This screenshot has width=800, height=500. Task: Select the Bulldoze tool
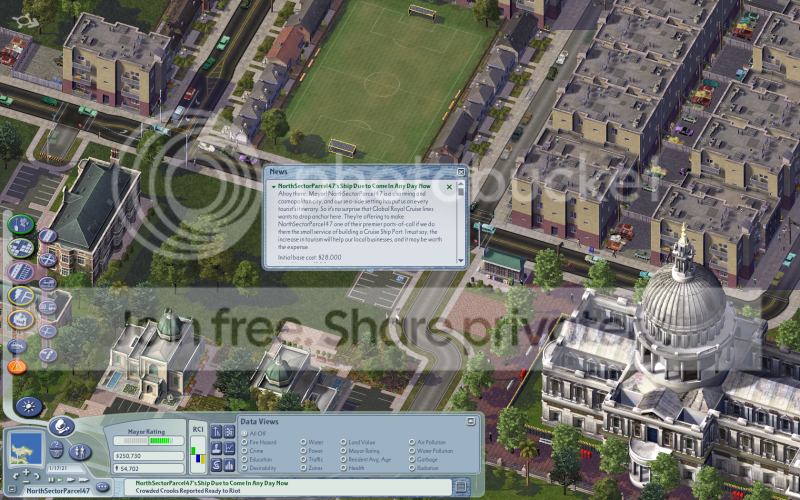pos(16,346)
